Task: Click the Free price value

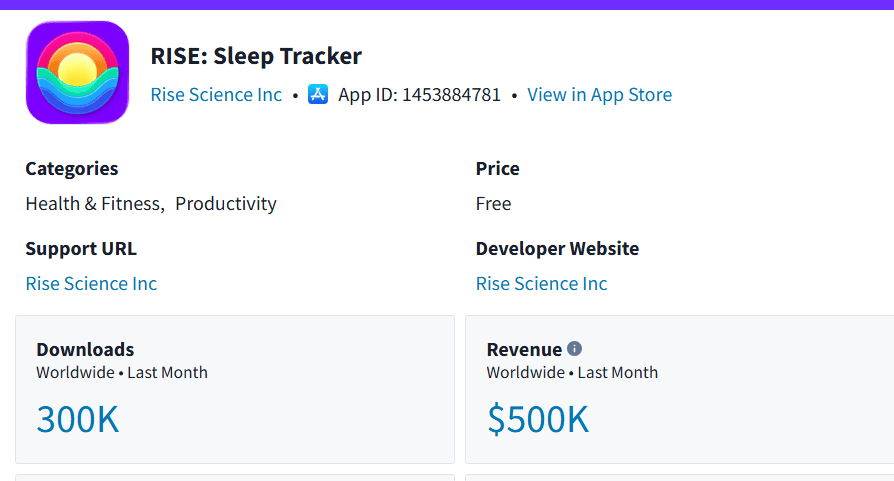Action: pyautogui.click(x=493, y=204)
